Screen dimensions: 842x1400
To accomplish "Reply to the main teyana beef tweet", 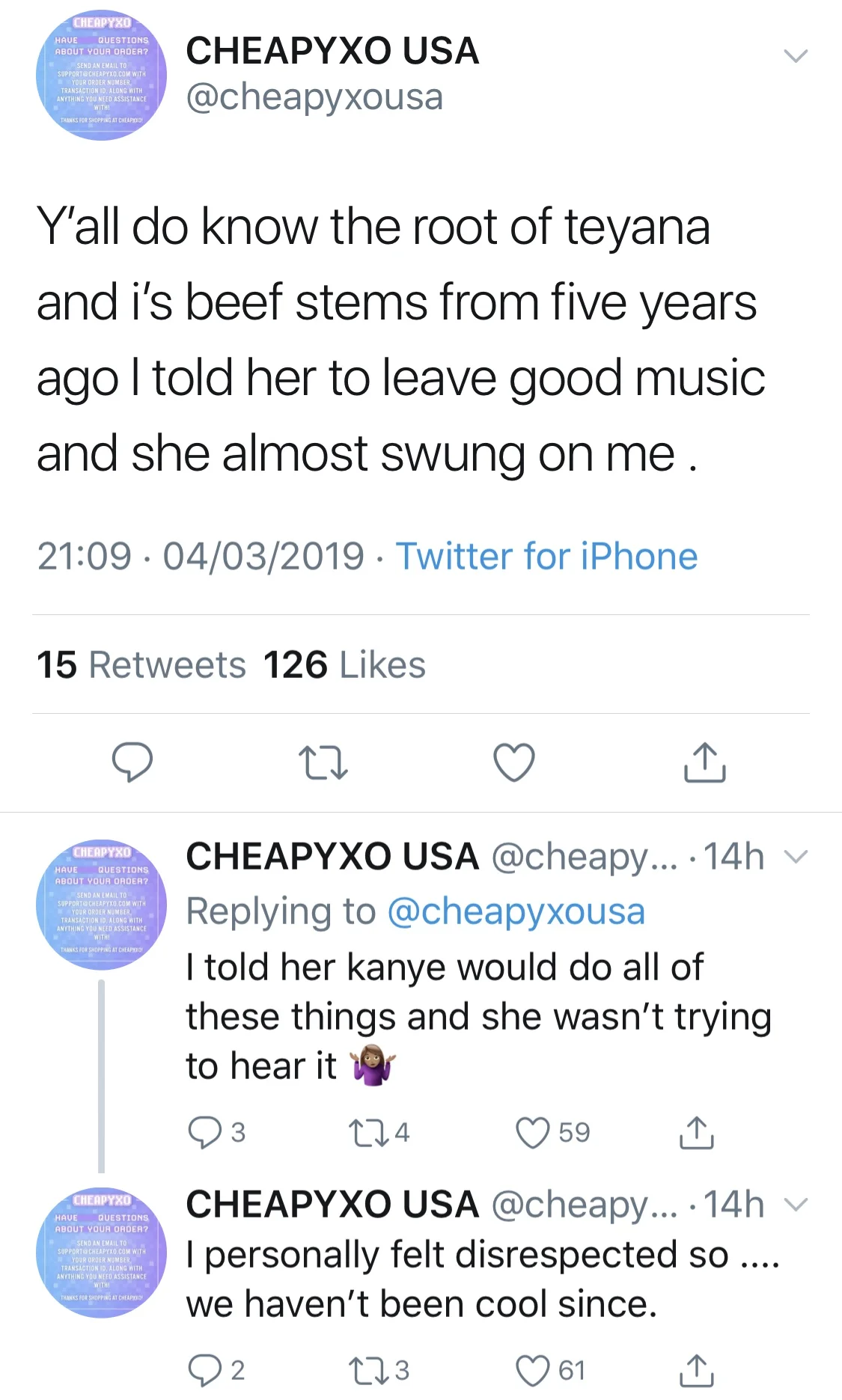I will click(x=132, y=762).
